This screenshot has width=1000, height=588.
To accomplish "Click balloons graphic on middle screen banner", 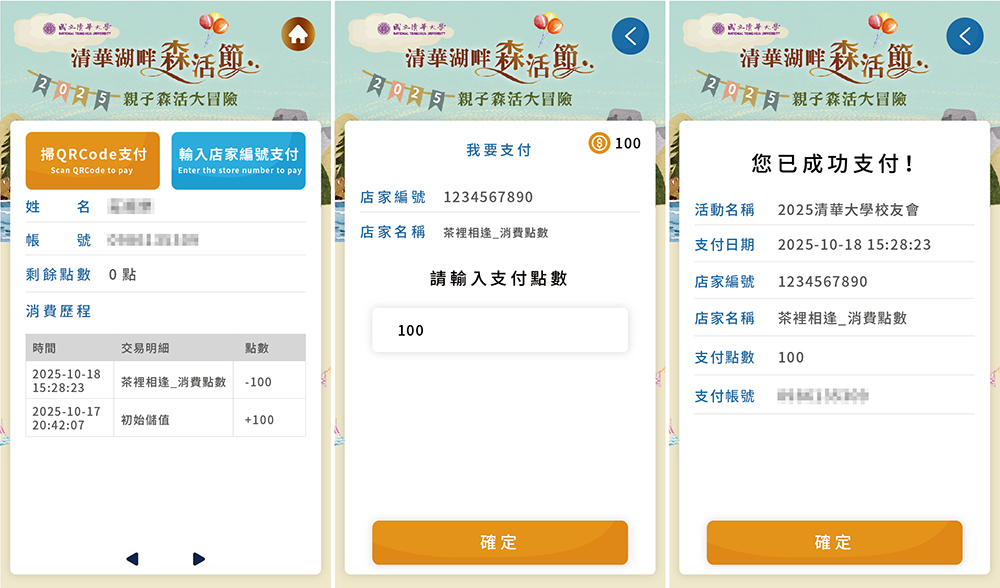I will click(547, 26).
